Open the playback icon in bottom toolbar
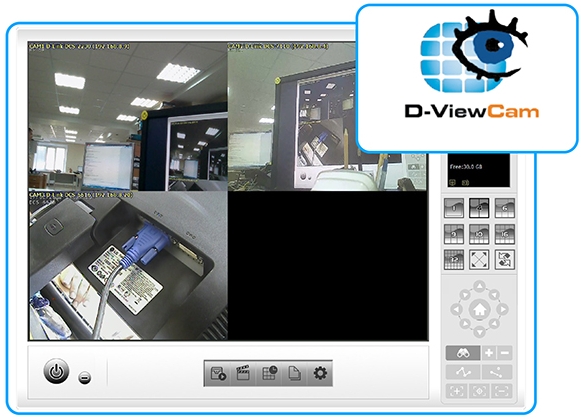581x419 pixels. 218,373
